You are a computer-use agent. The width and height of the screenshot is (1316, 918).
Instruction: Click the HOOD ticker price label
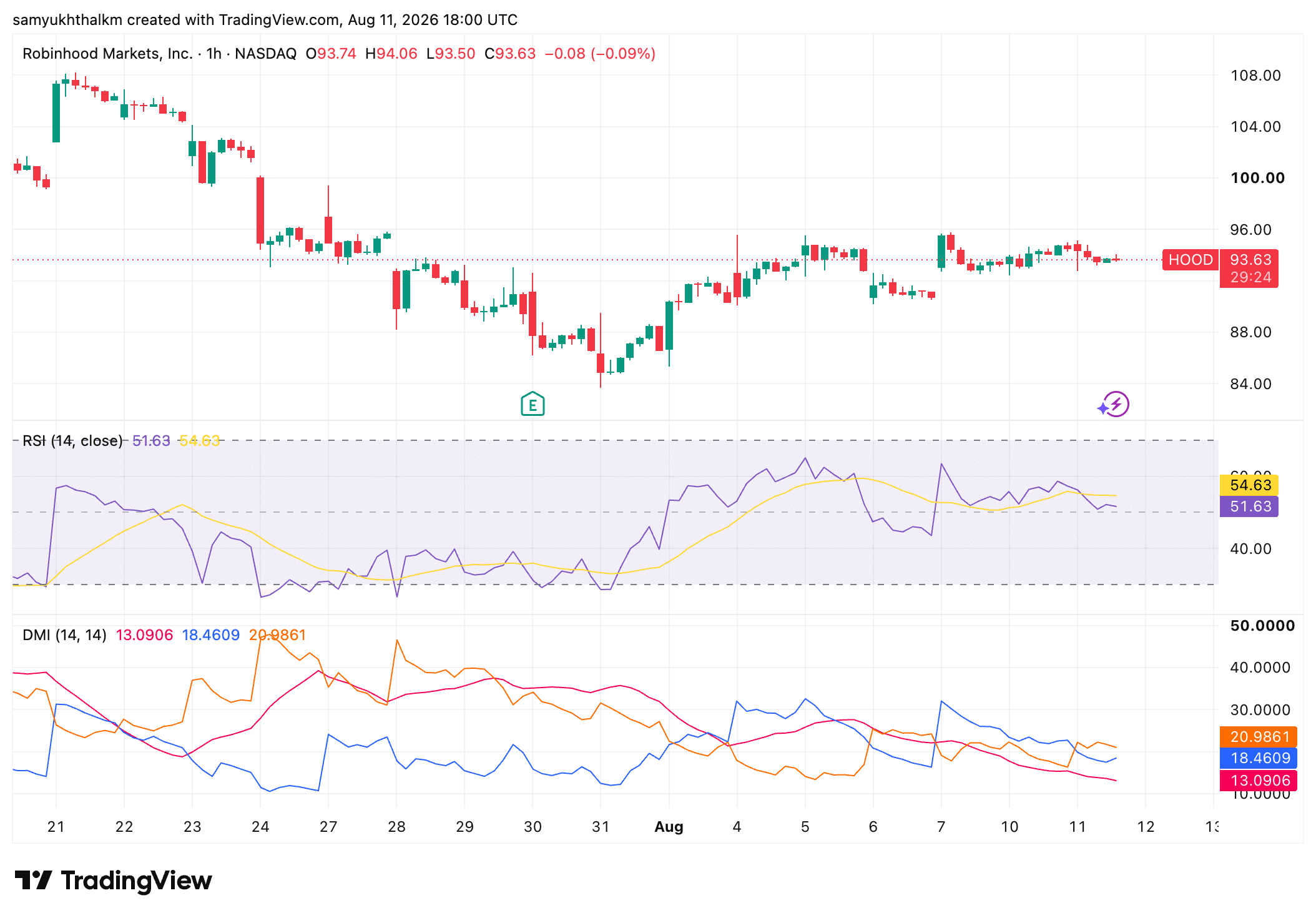point(1191,260)
